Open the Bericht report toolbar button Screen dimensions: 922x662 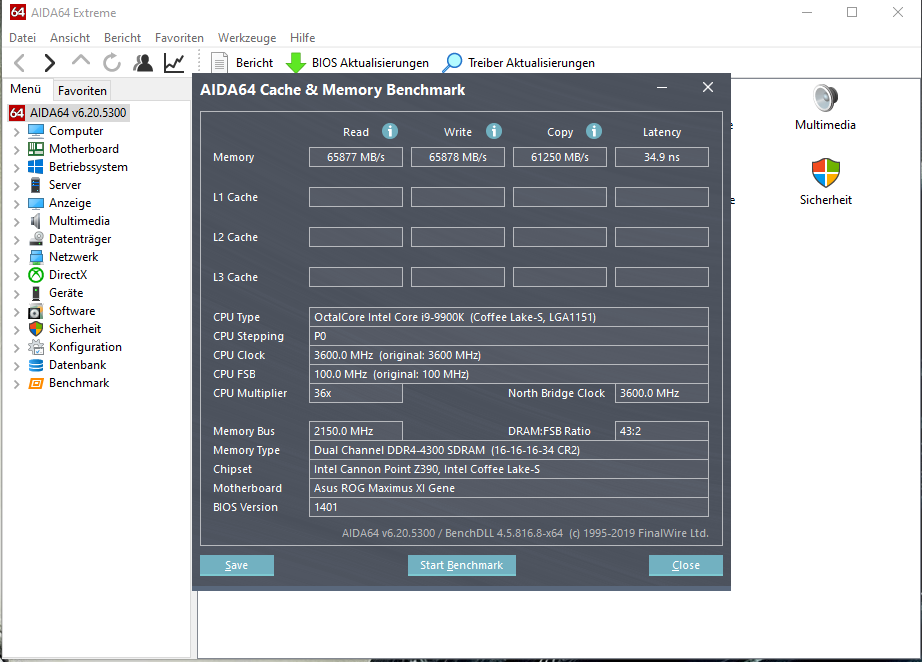242,63
